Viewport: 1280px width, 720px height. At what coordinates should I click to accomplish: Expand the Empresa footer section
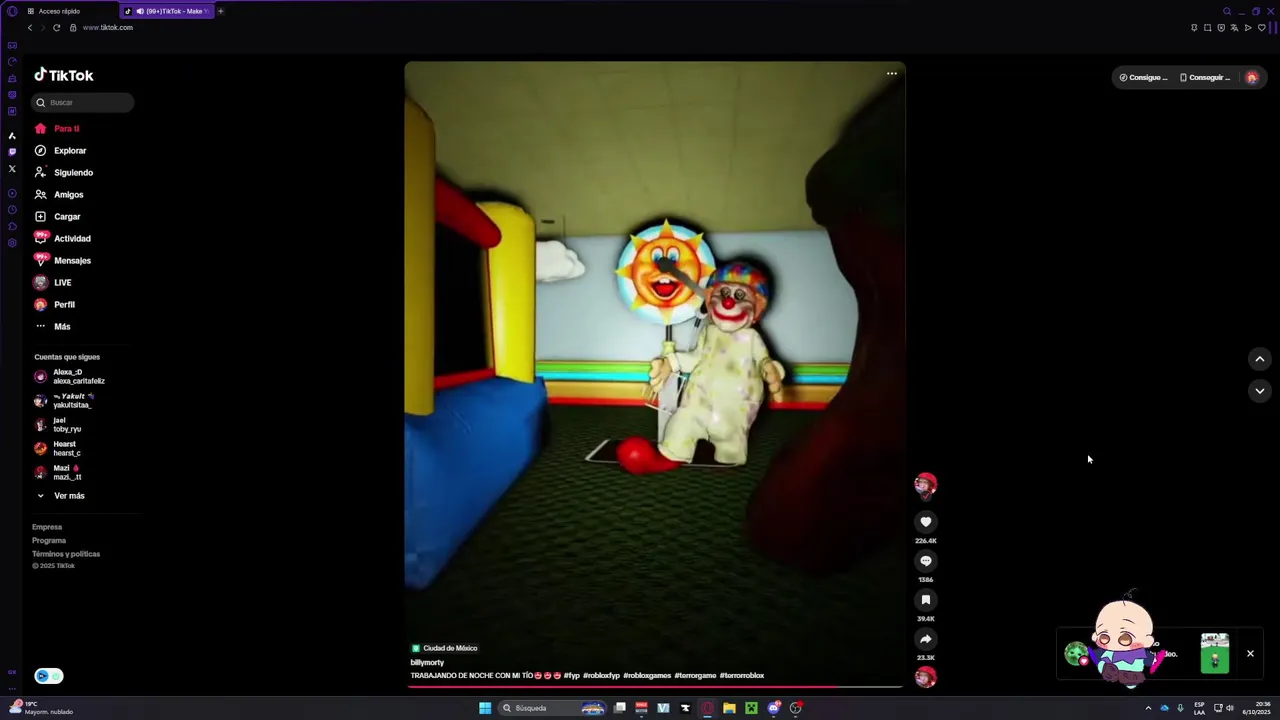[47, 527]
